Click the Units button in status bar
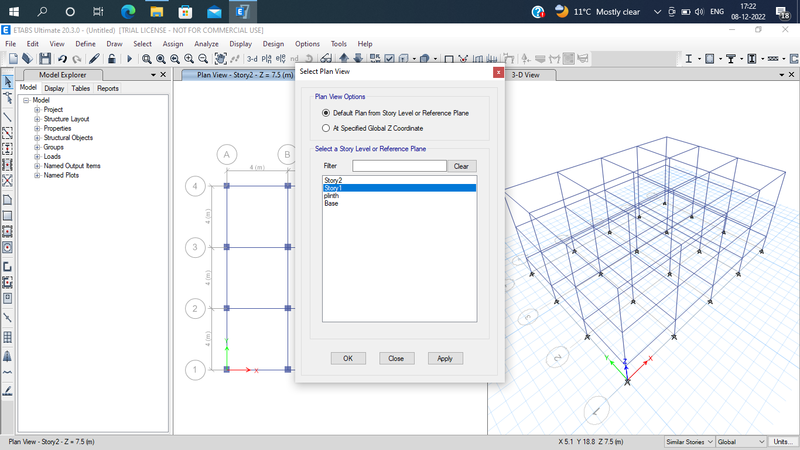 pos(783,442)
